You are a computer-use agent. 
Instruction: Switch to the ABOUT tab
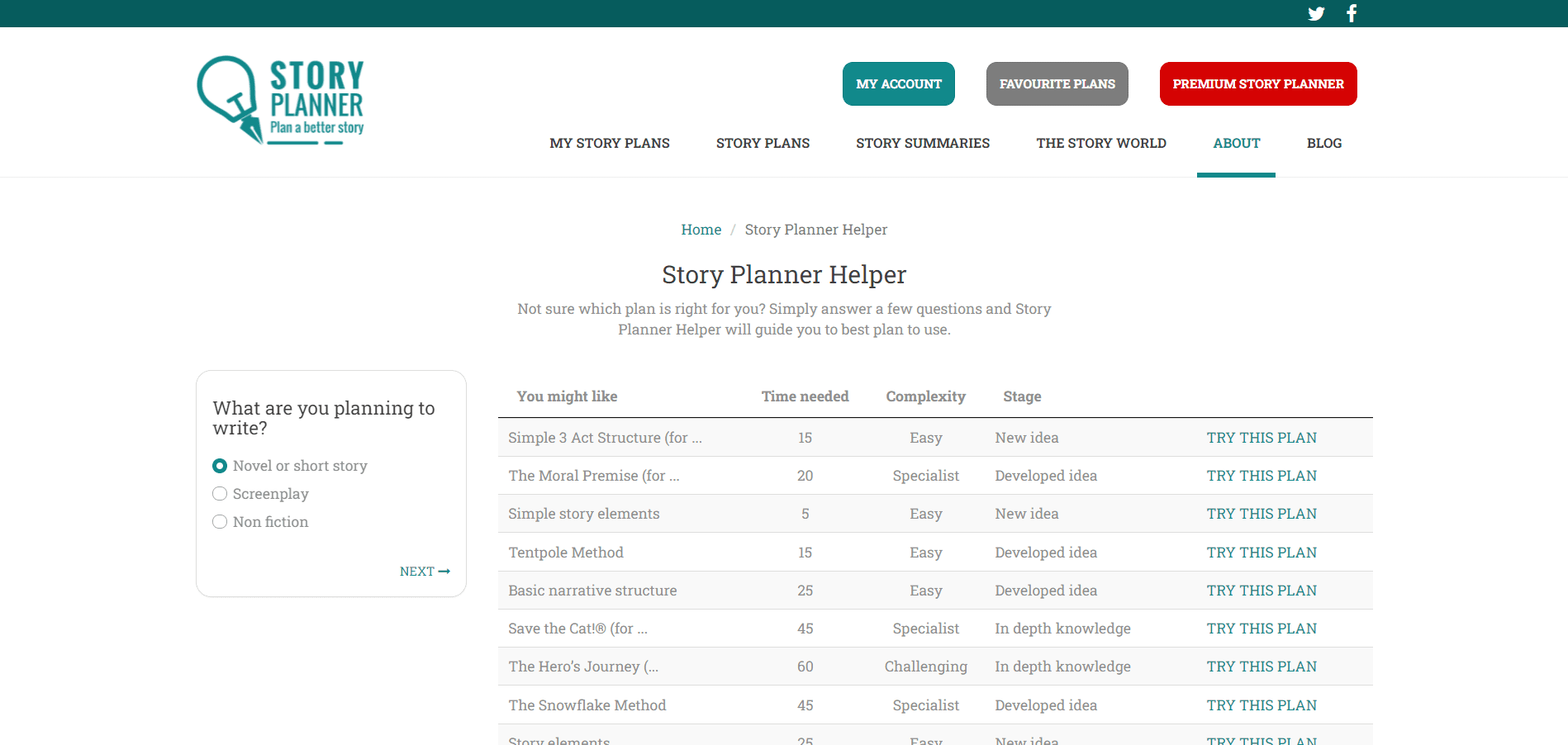1236,143
